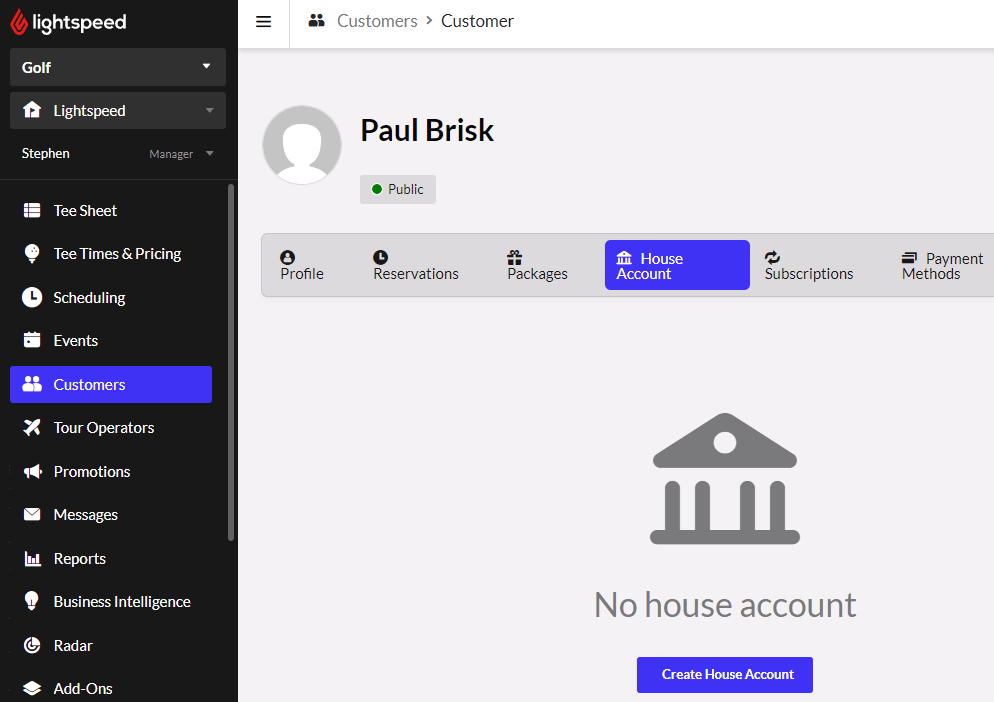Open Events in sidebar
This screenshot has width=994, height=702.
click(x=111, y=341)
